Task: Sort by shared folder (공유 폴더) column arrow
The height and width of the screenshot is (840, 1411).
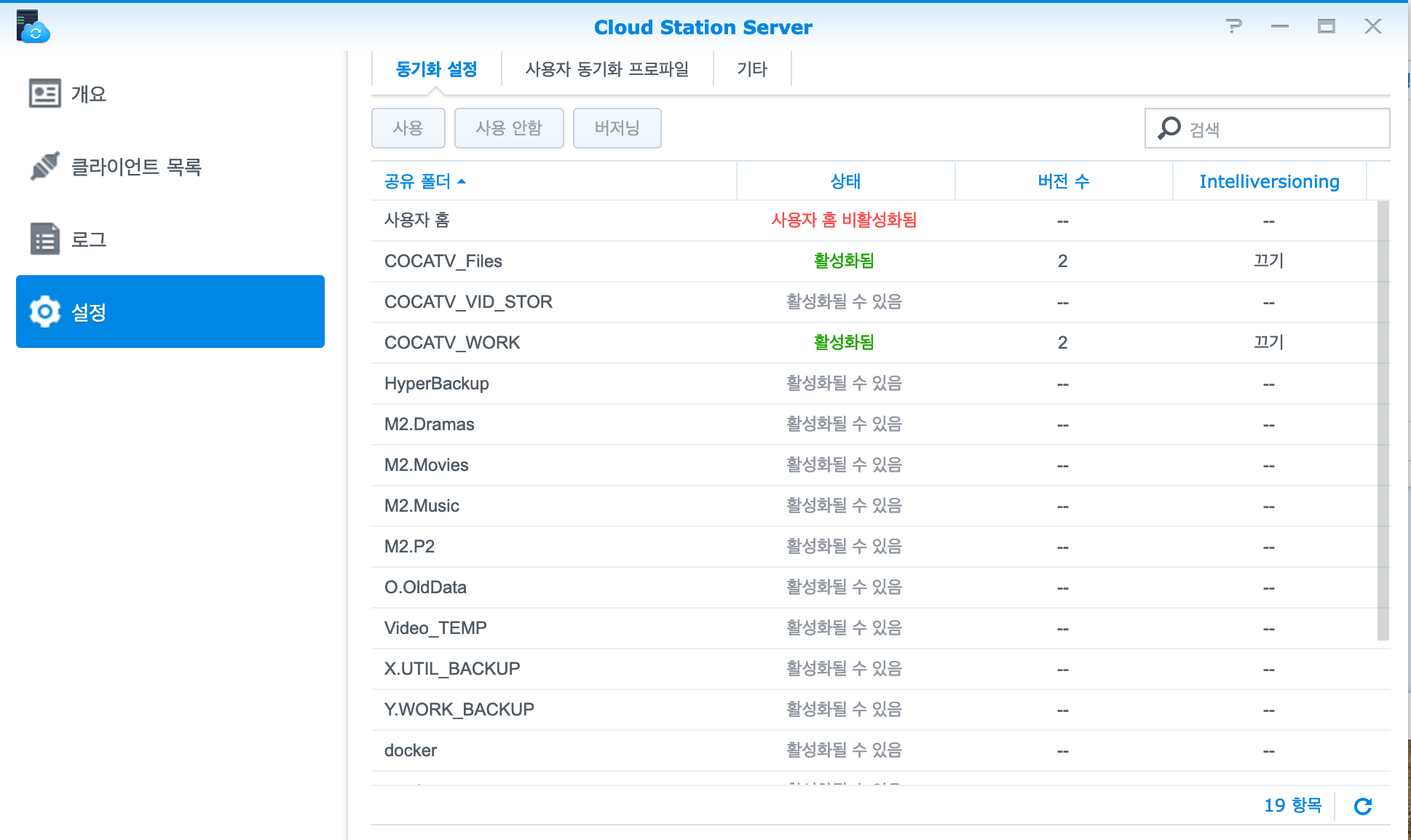Action: point(462,181)
